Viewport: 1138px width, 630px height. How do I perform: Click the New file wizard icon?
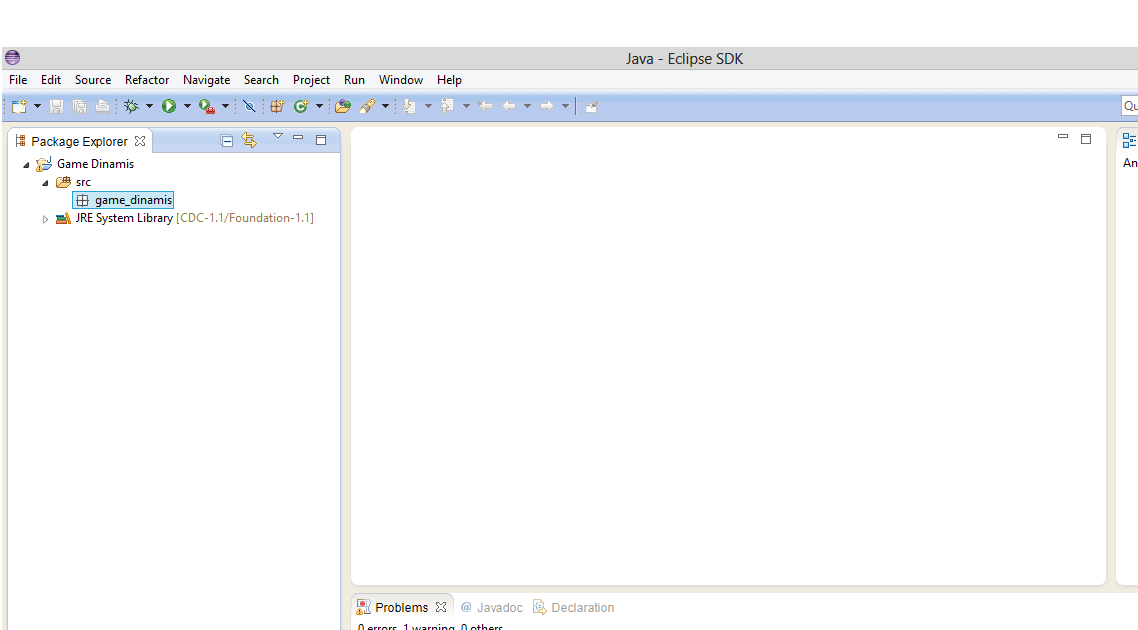tap(19, 107)
